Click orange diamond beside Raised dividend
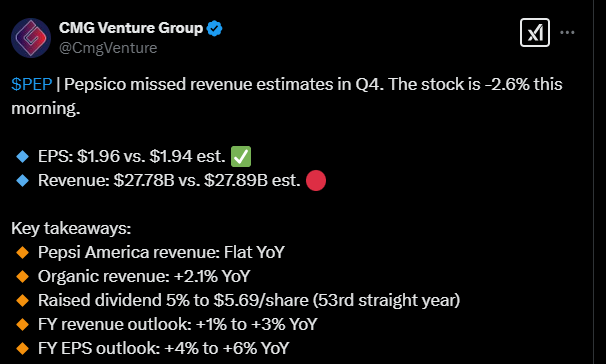 22,300
